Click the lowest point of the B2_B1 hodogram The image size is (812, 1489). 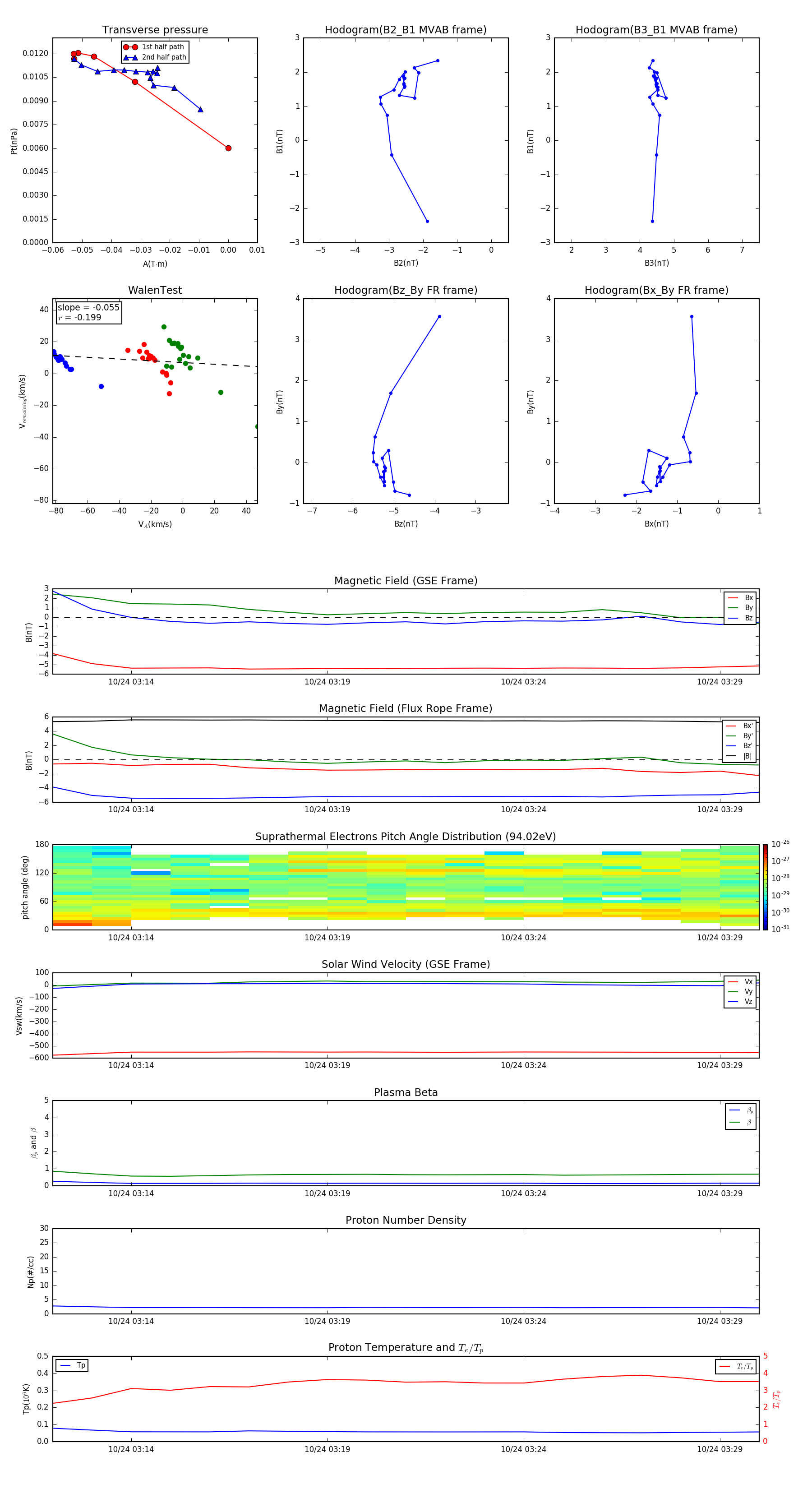pos(427,222)
